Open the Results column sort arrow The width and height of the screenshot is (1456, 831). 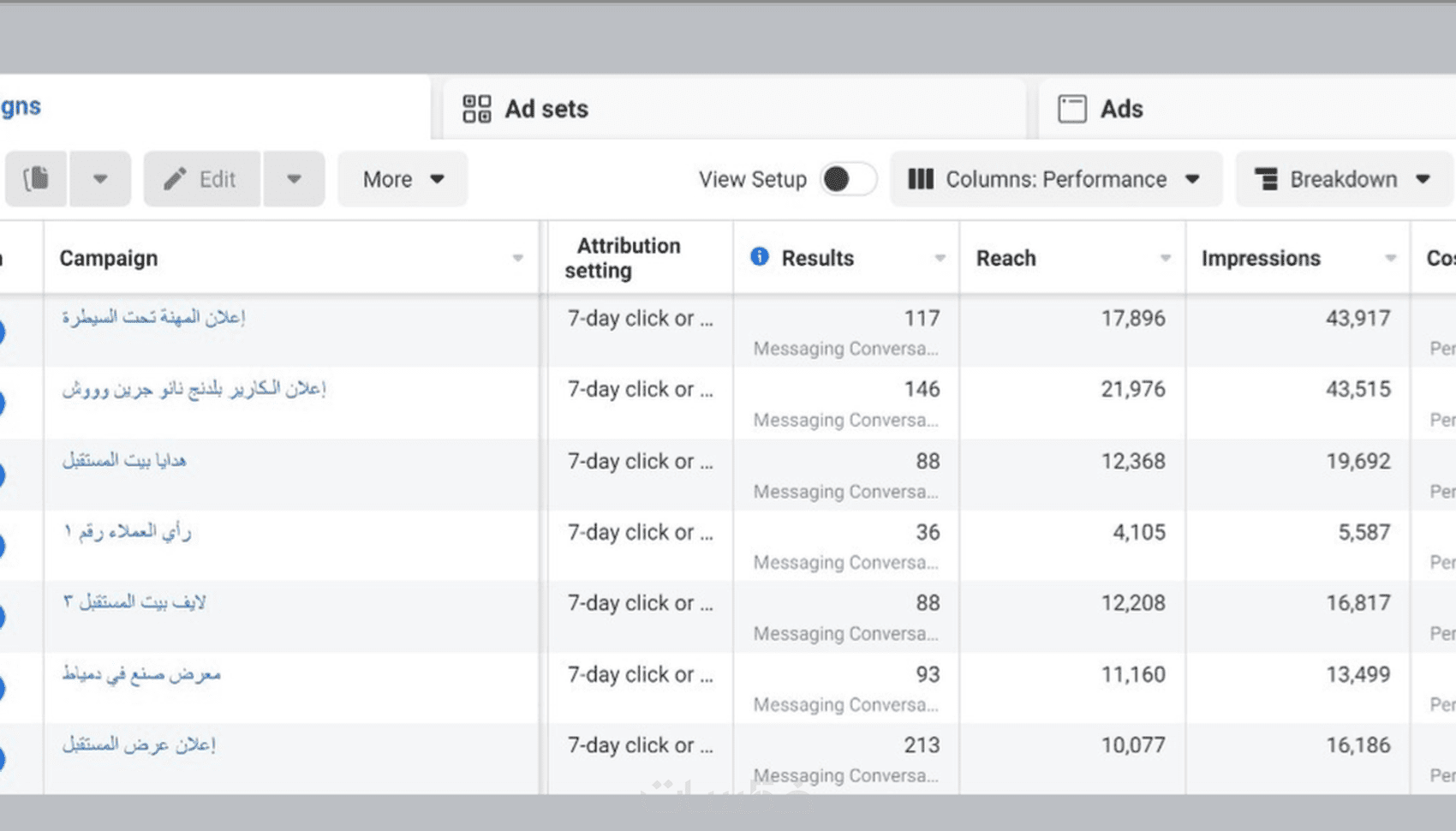click(x=940, y=258)
